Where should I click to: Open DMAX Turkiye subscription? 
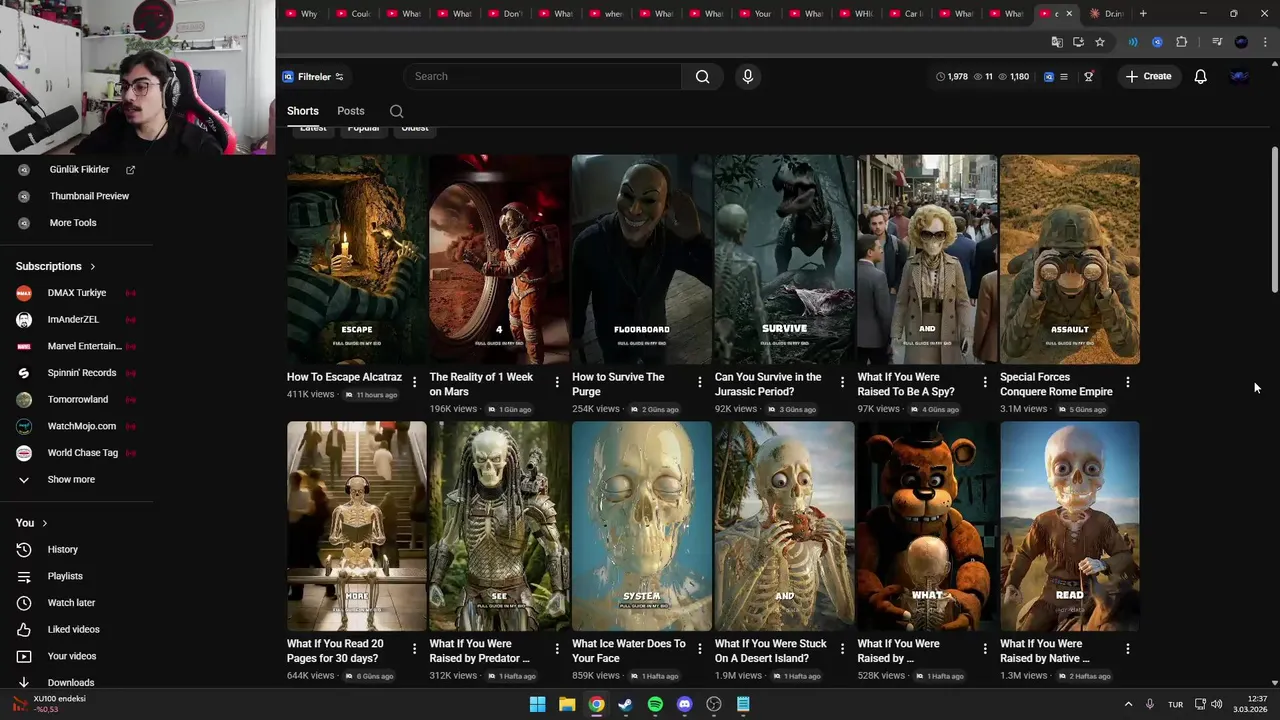[77, 293]
